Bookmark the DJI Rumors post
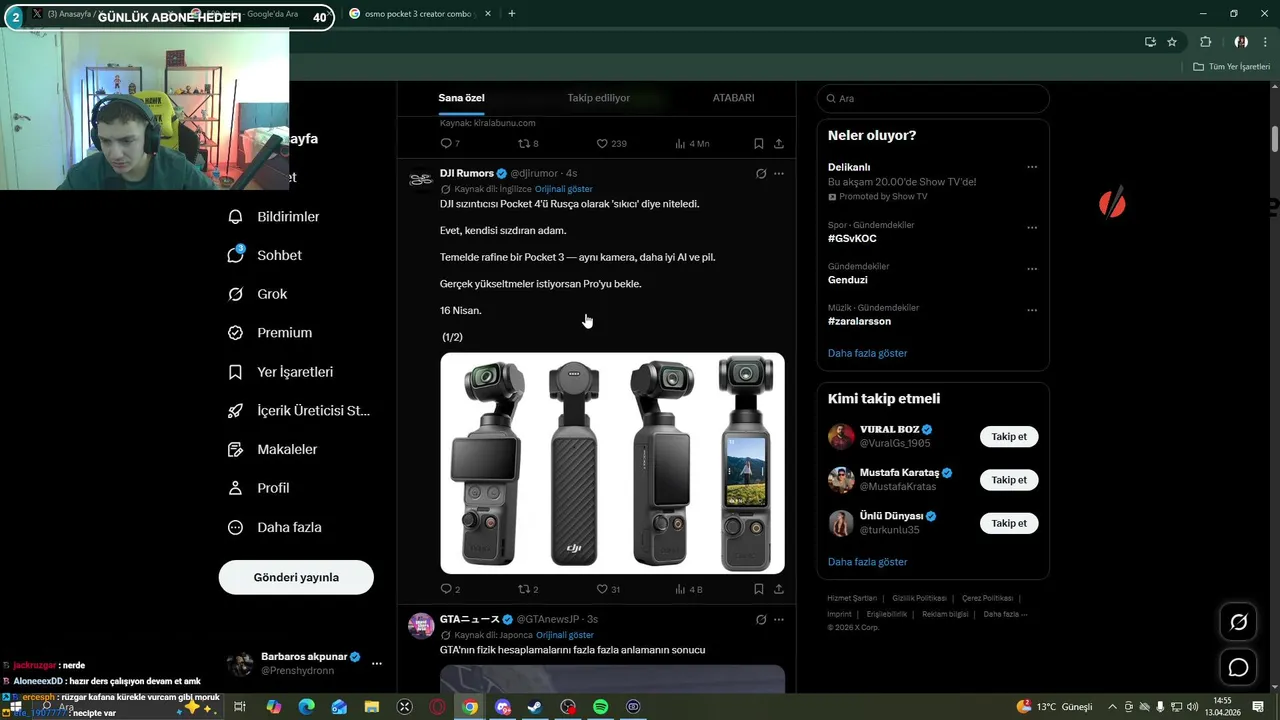The image size is (1280, 720). 759,589
